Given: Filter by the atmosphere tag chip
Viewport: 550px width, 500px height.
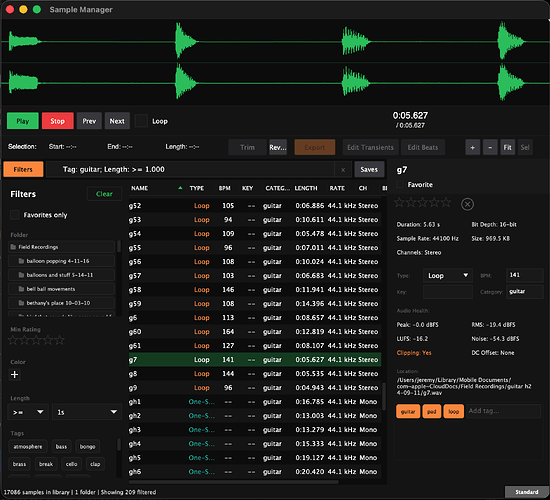Looking at the screenshot, I should (28, 446).
